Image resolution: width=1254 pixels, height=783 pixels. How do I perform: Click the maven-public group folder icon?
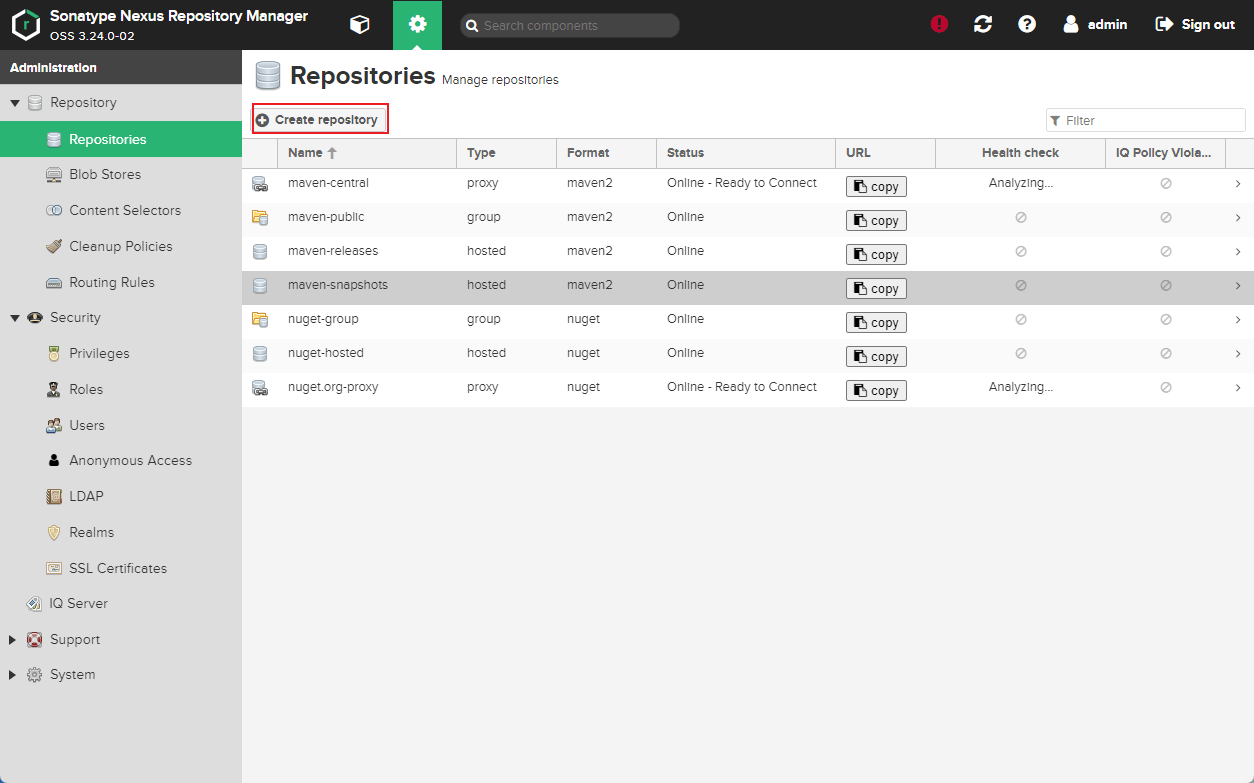pos(260,217)
